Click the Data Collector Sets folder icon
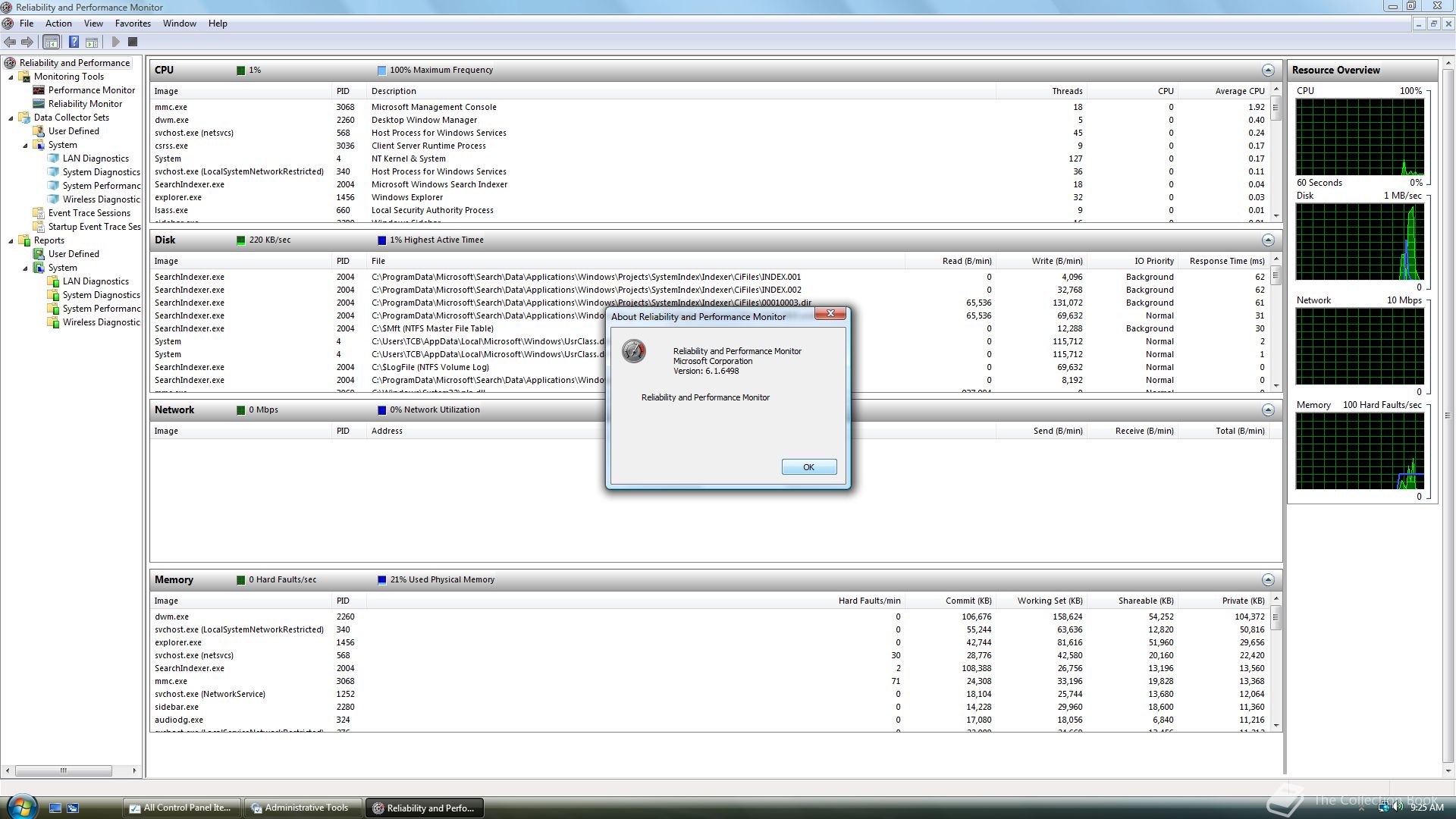The image size is (1456, 819). tap(25, 118)
